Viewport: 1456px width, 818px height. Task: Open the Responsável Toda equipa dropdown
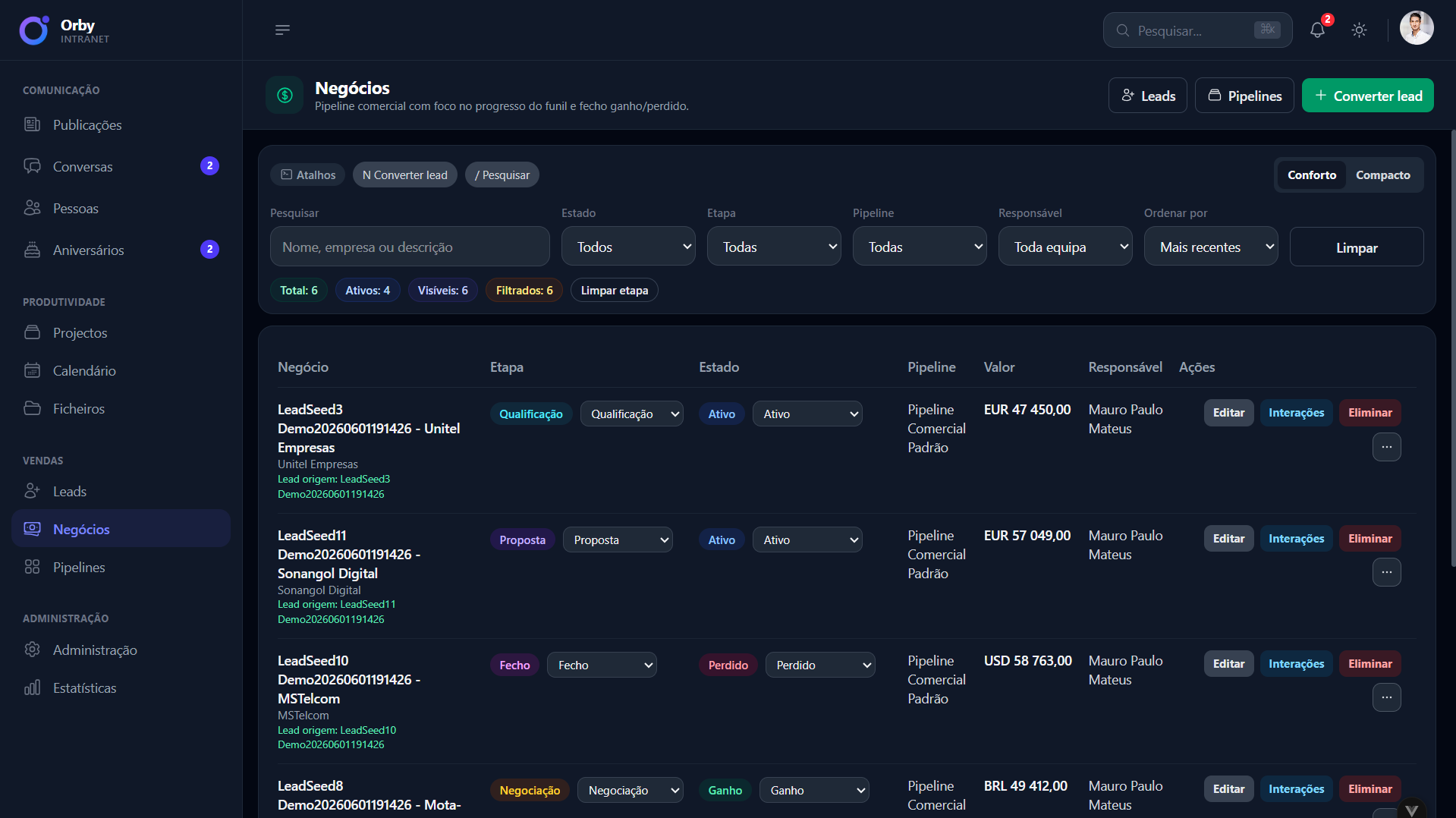click(1065, 247)
